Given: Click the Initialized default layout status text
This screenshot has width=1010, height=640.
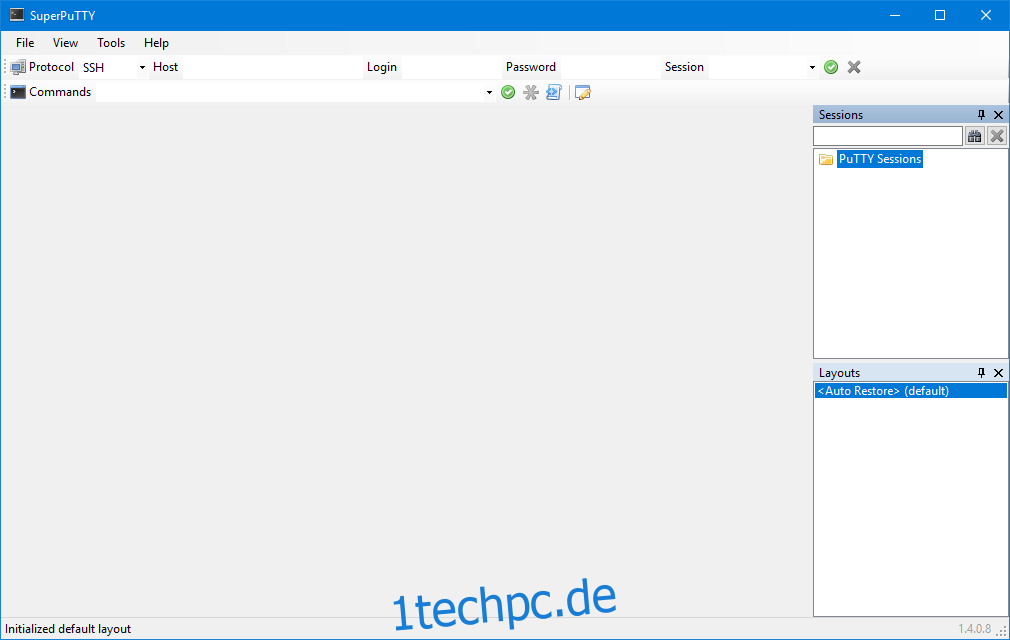Looking at the screenshot, I should click(68, 629).
